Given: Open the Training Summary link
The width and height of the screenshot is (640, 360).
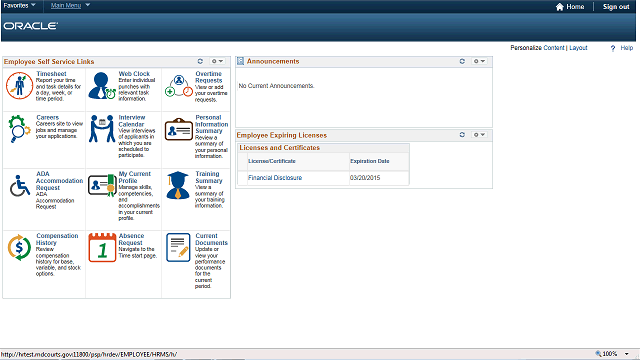Looking at the screenshot, I should [209, 177].
